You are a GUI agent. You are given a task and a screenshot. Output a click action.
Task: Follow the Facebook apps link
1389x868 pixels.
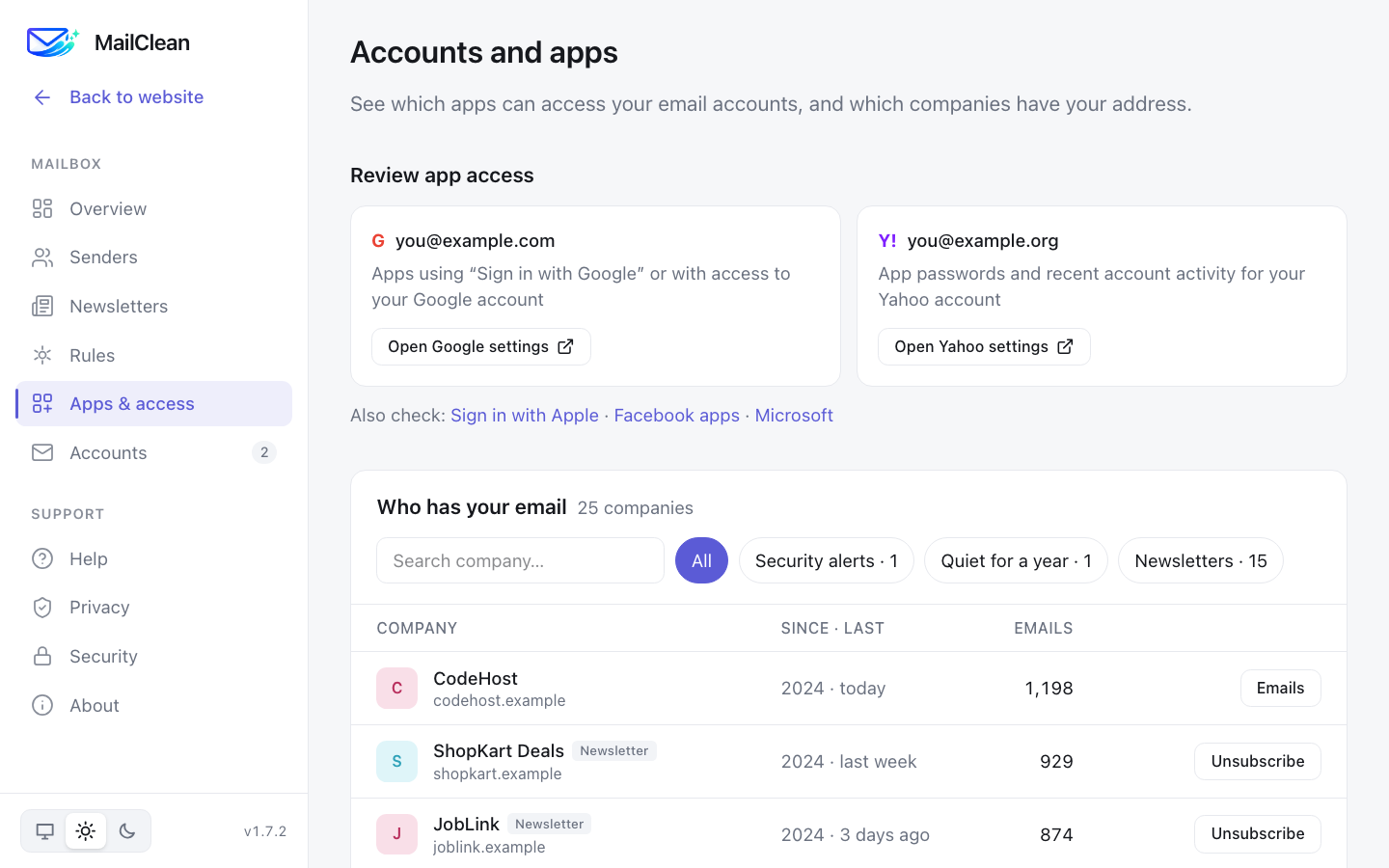coord(677,416)
